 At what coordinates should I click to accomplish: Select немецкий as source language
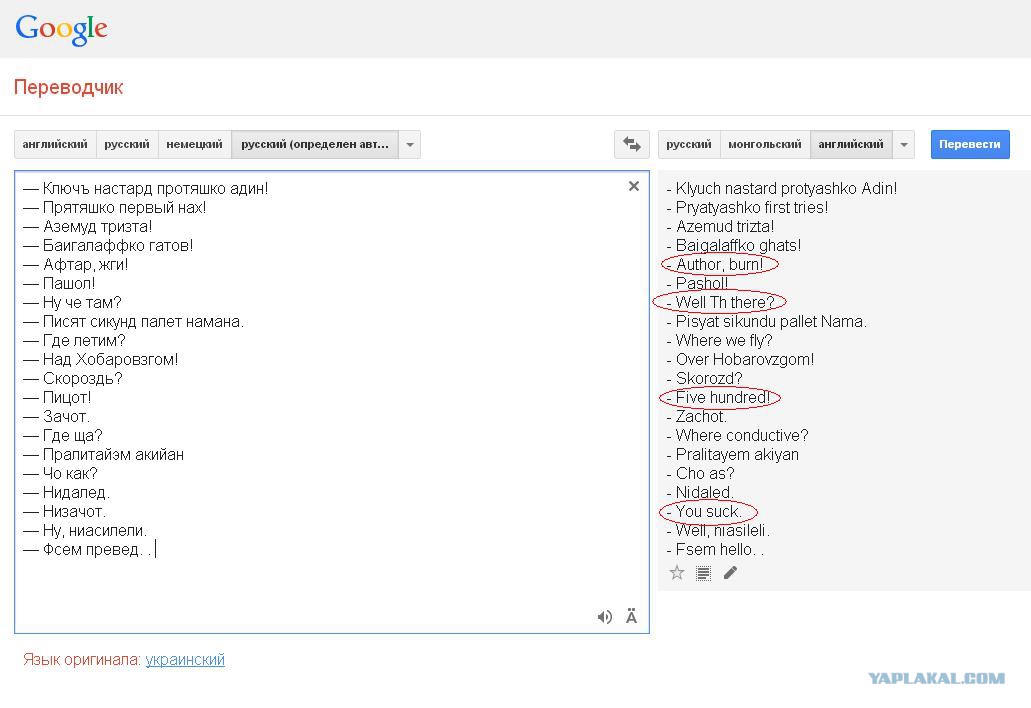[195, 144]
